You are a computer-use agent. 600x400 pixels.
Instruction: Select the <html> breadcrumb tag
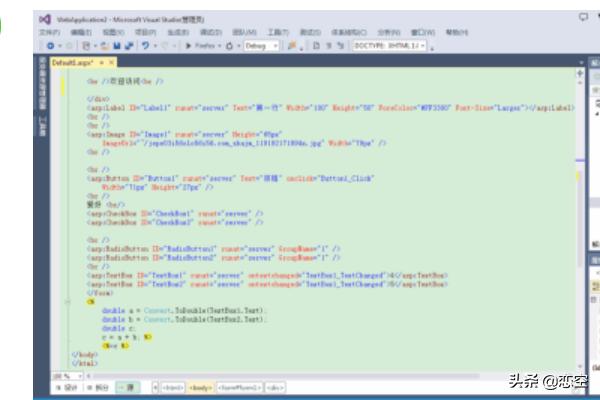[171, 386]
